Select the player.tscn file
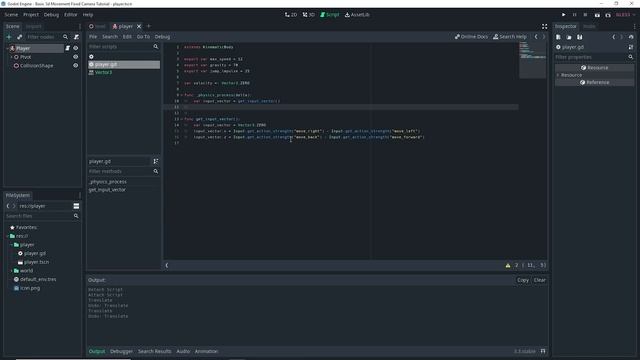 (x=36, y=262)
